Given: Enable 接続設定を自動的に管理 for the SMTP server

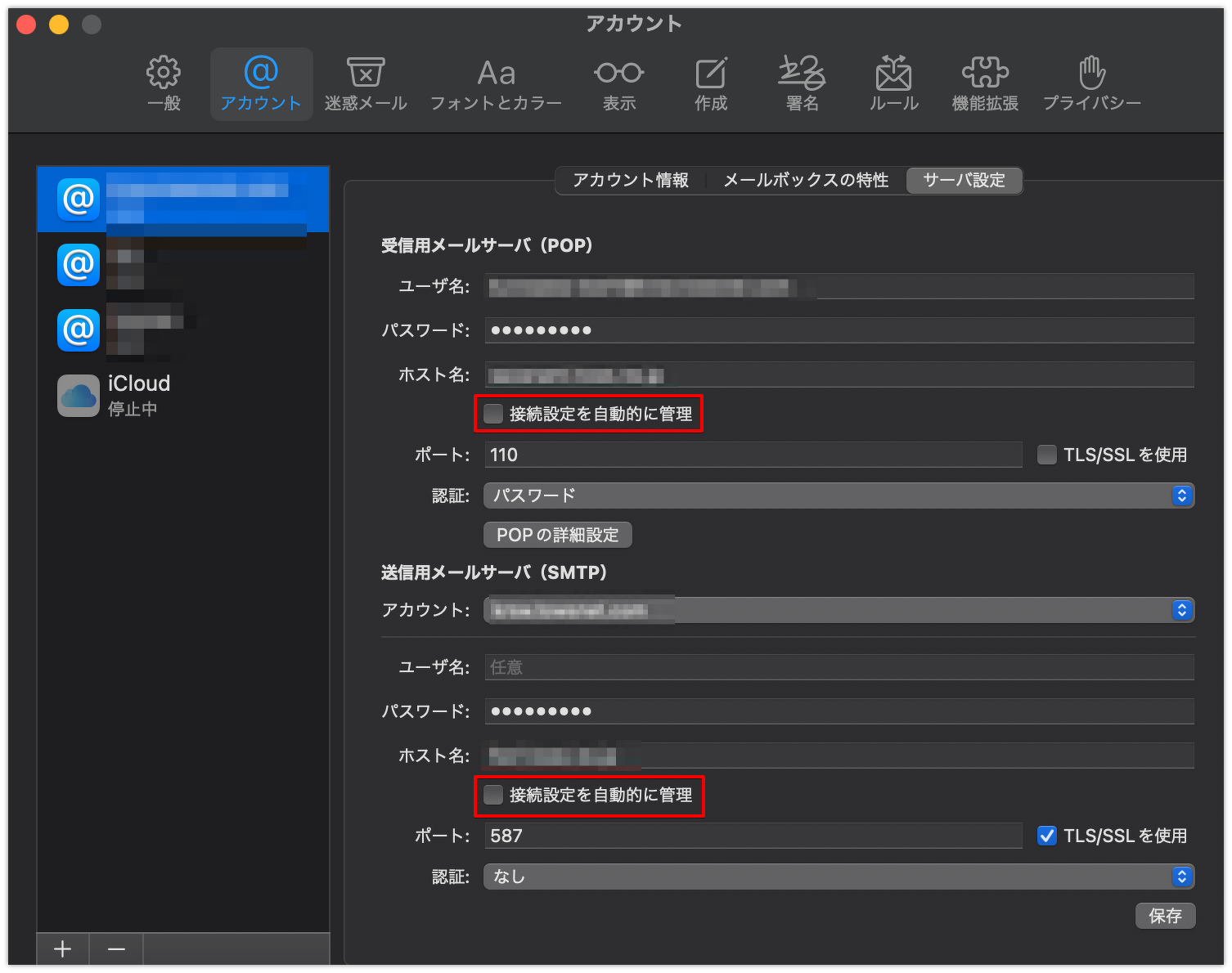Looking at the screenshot, I should 493,795.
